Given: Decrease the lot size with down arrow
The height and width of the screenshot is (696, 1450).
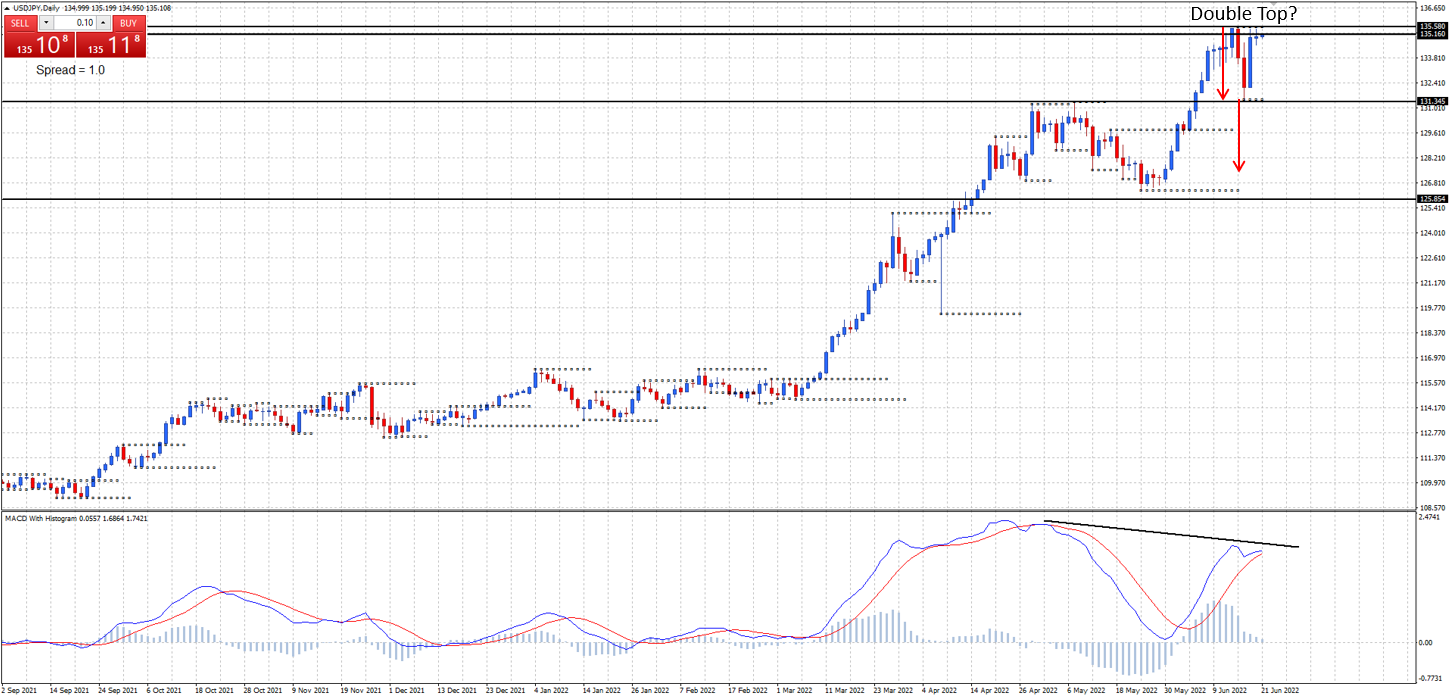Looking at the screenshot, I should pyautogui.click(x=44, y=23).
